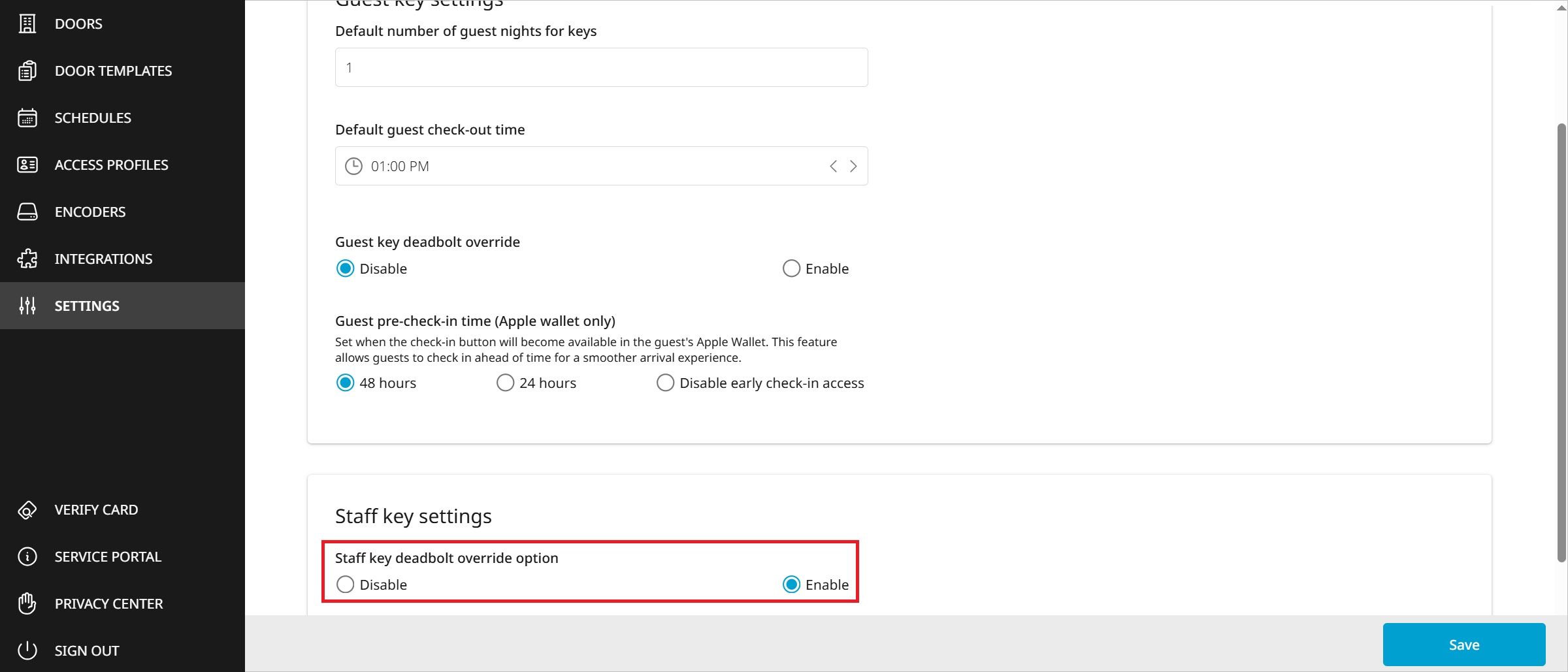
Task: Go to Service Portal menu item
Action: pyautogui.click(x=108, y=556)
